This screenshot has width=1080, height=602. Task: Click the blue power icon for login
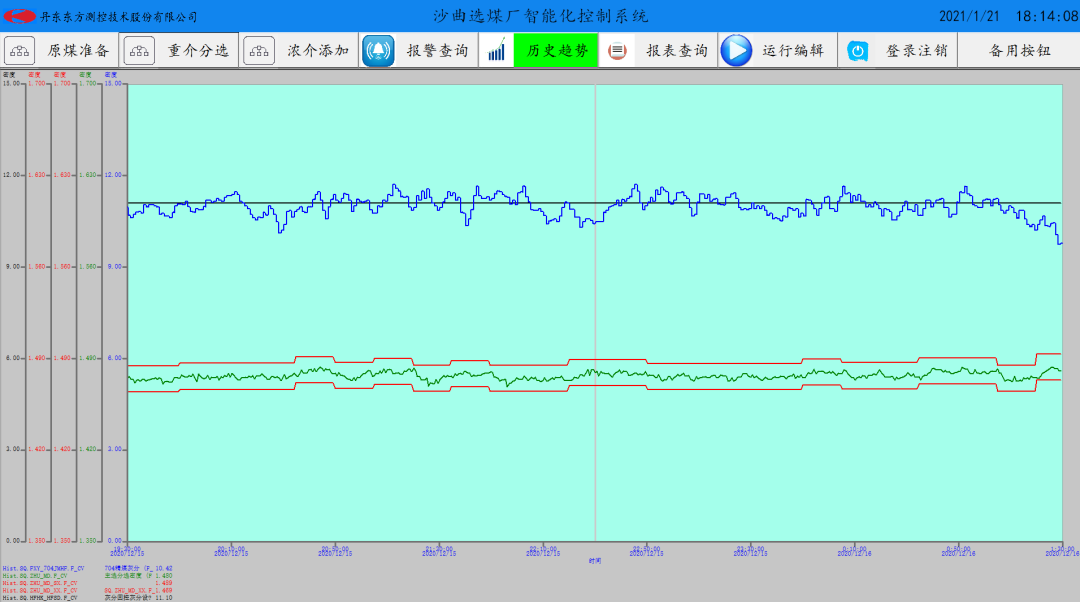point(857,51)
